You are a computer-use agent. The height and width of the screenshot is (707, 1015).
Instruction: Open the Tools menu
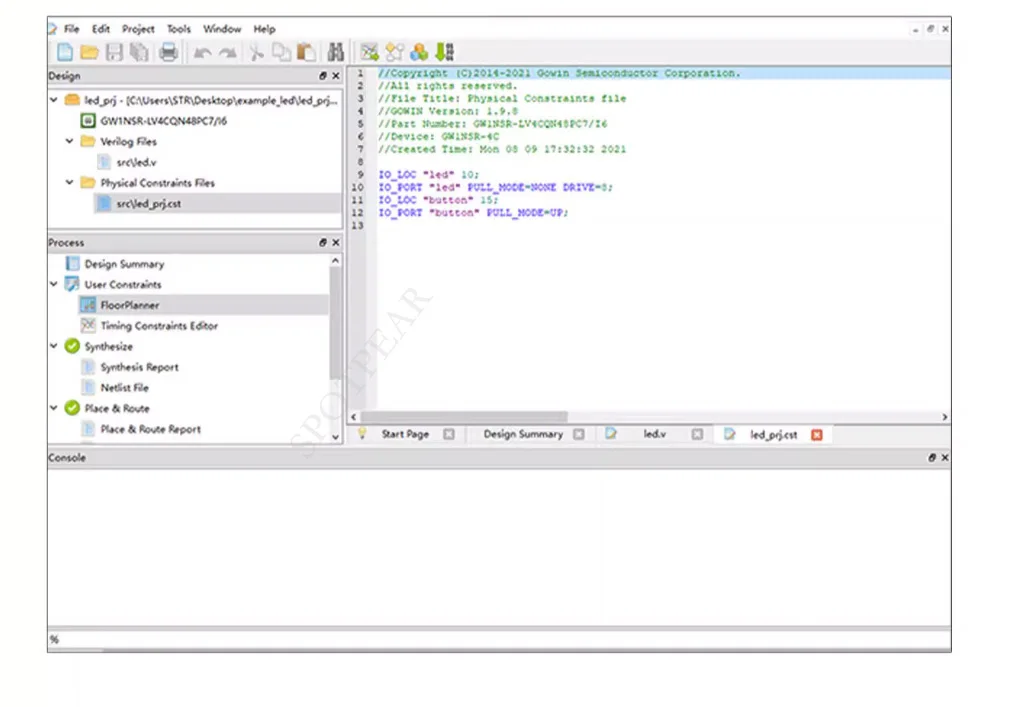click(x=179, y=29)
